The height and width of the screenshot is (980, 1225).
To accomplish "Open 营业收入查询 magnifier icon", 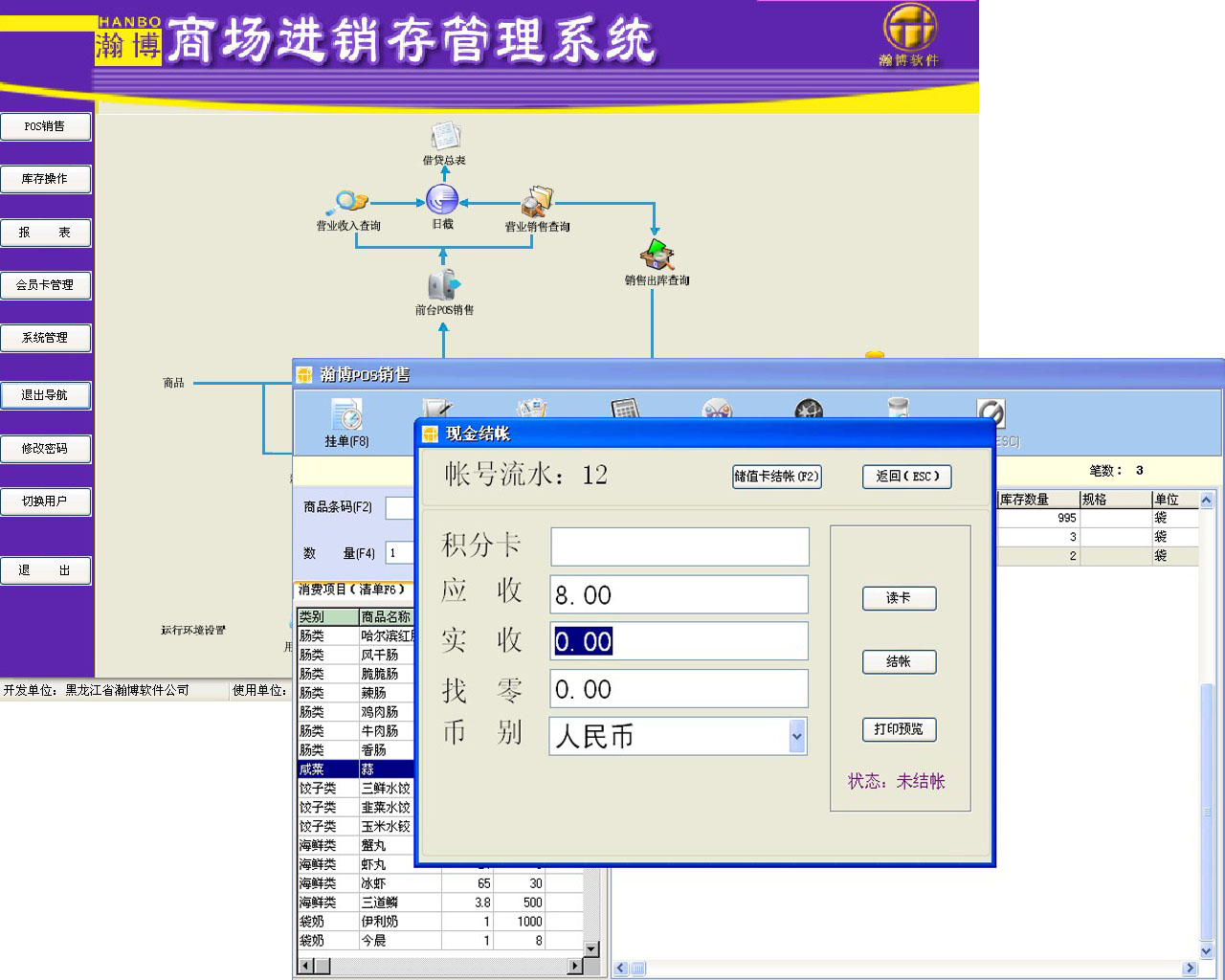I will pyautogui.click(x=346, y=202).
